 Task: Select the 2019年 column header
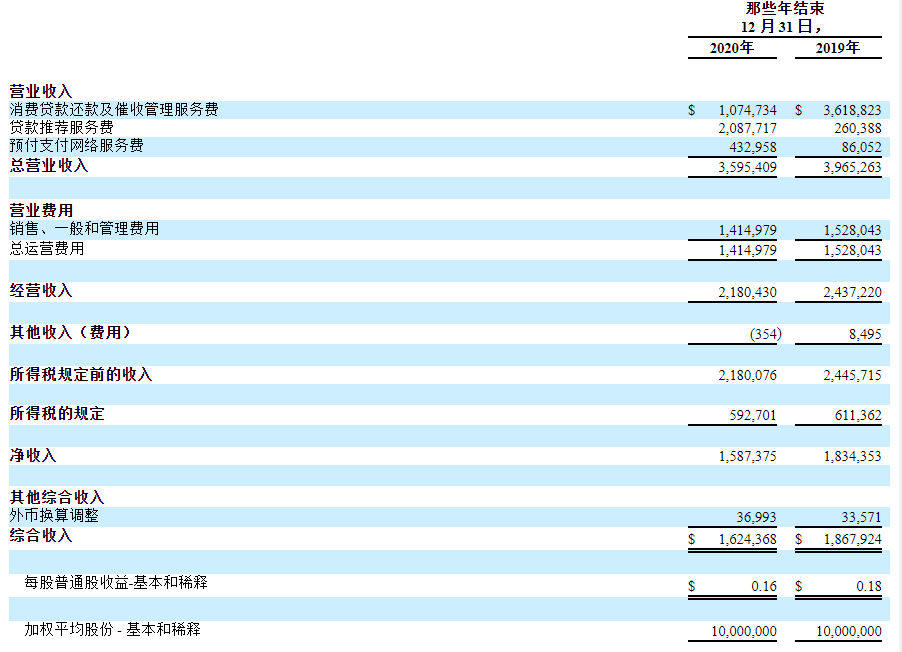838,46
